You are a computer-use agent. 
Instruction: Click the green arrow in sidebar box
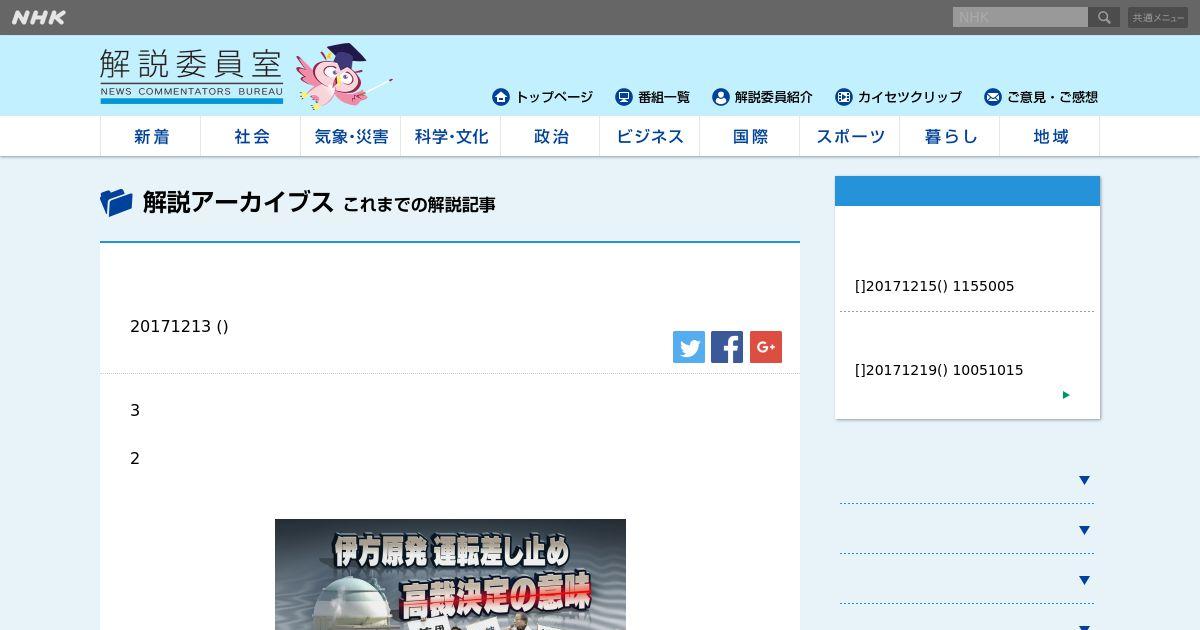pyautogui.click(x=1066, y=395)
